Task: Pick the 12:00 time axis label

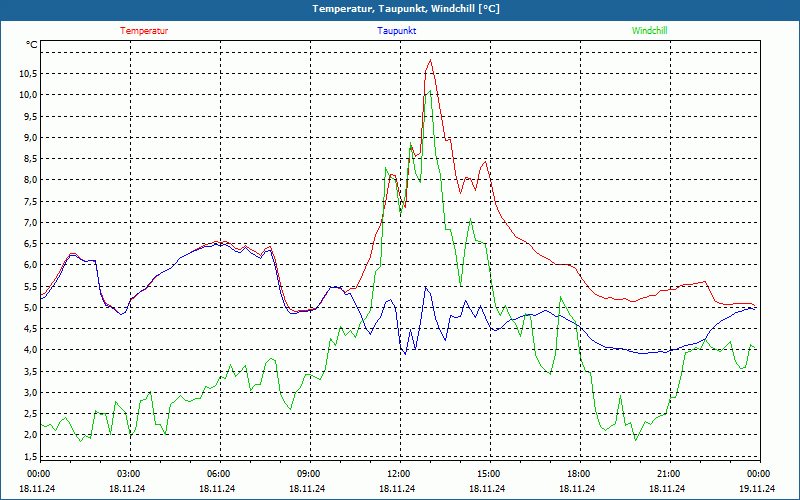Action: [399, 474]
